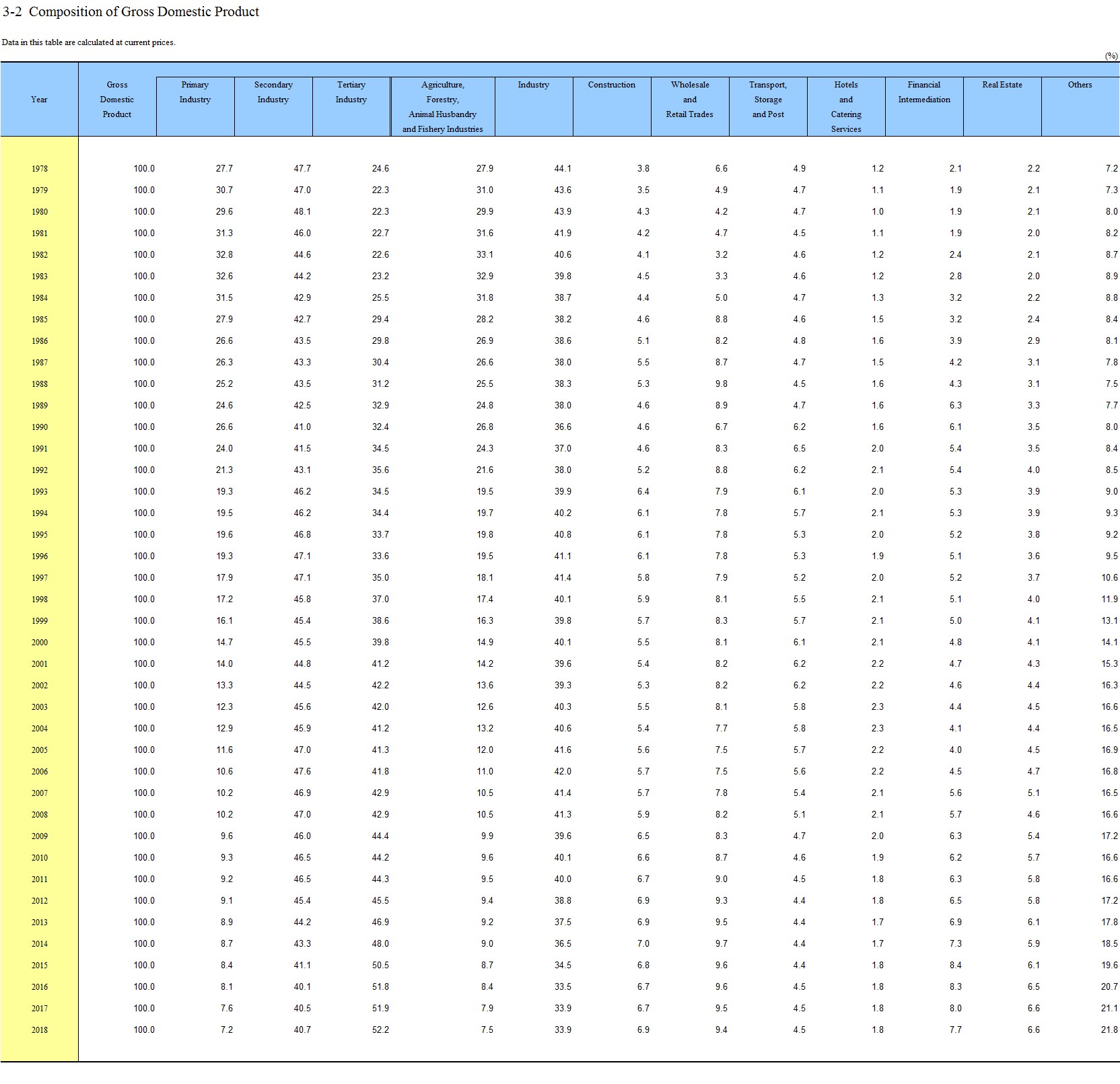Click the year 1990 row label
Screen dimensions: 1120x1084
tap(40, 427)
